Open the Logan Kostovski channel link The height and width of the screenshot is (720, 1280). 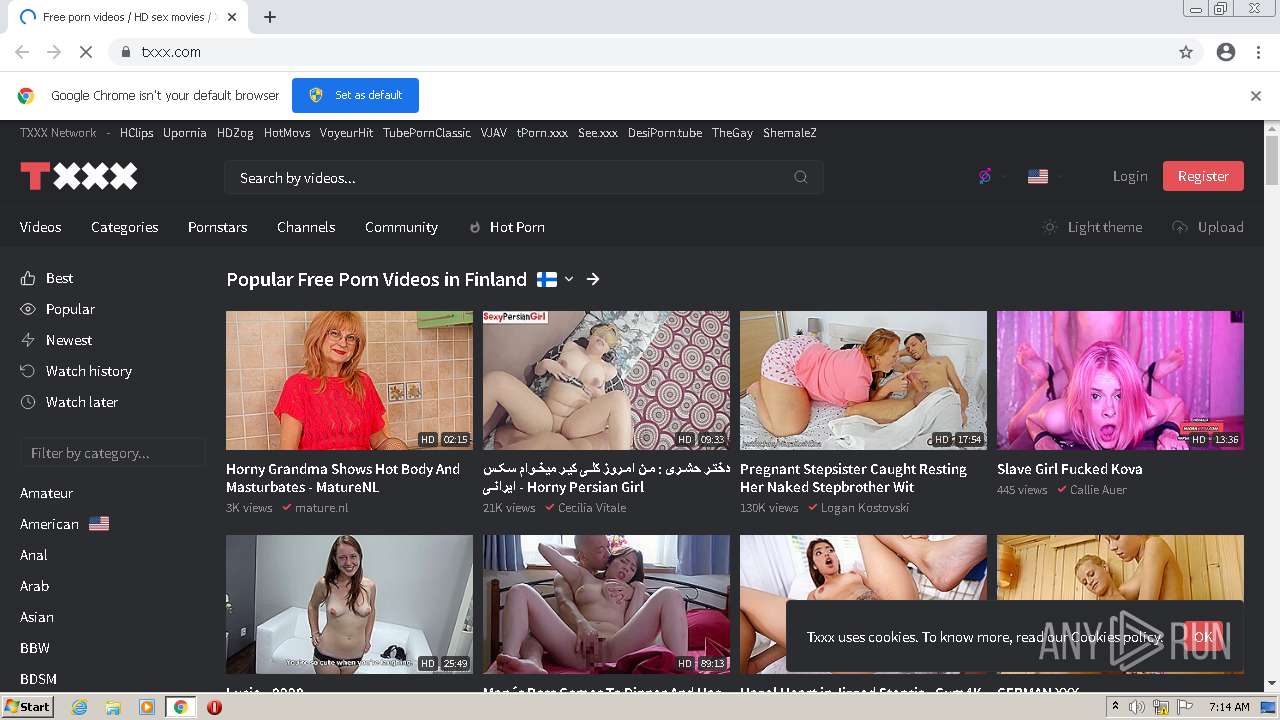point(865,508)
